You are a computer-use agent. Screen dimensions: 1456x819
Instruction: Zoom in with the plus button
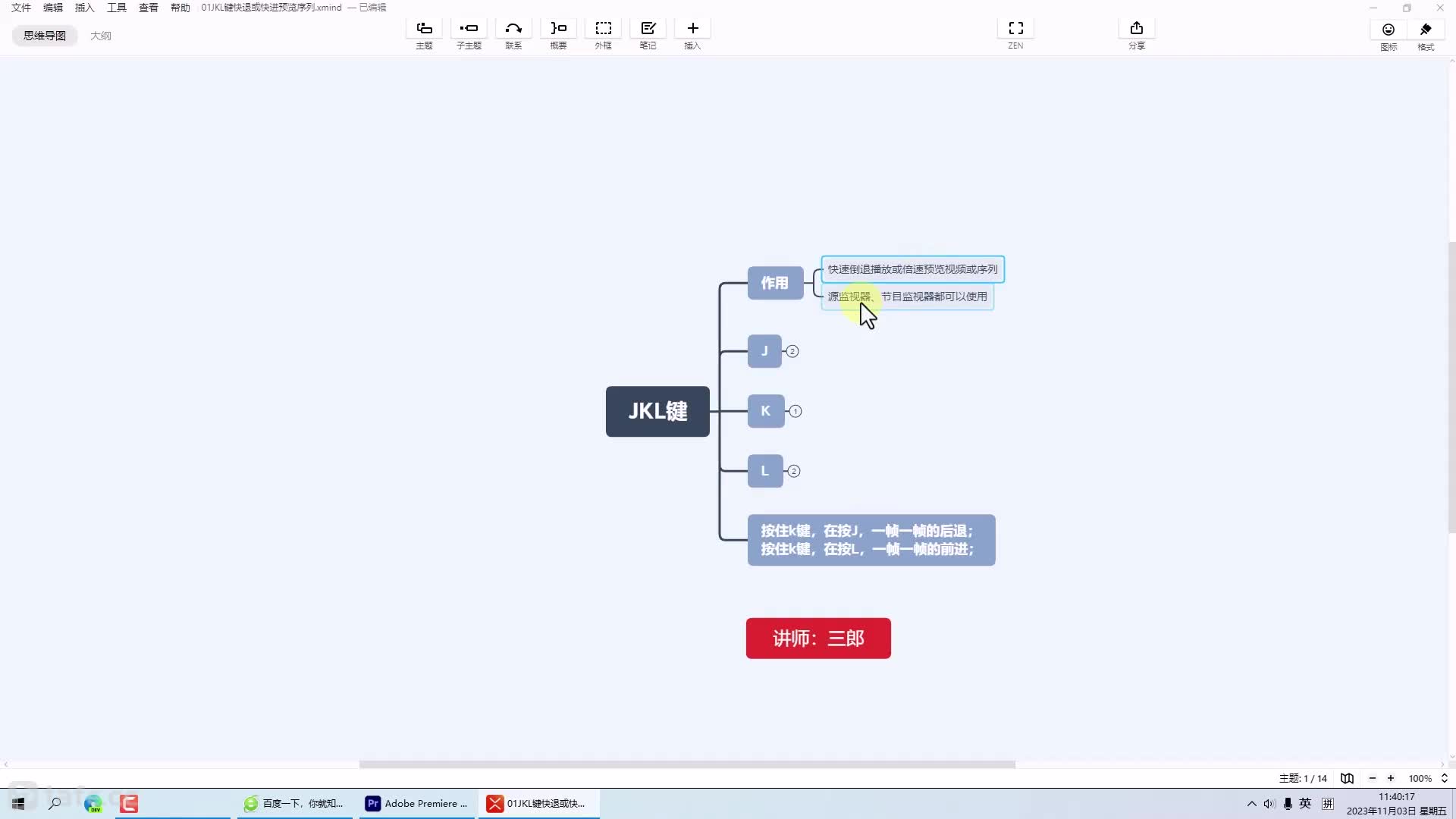[1391, 778]
